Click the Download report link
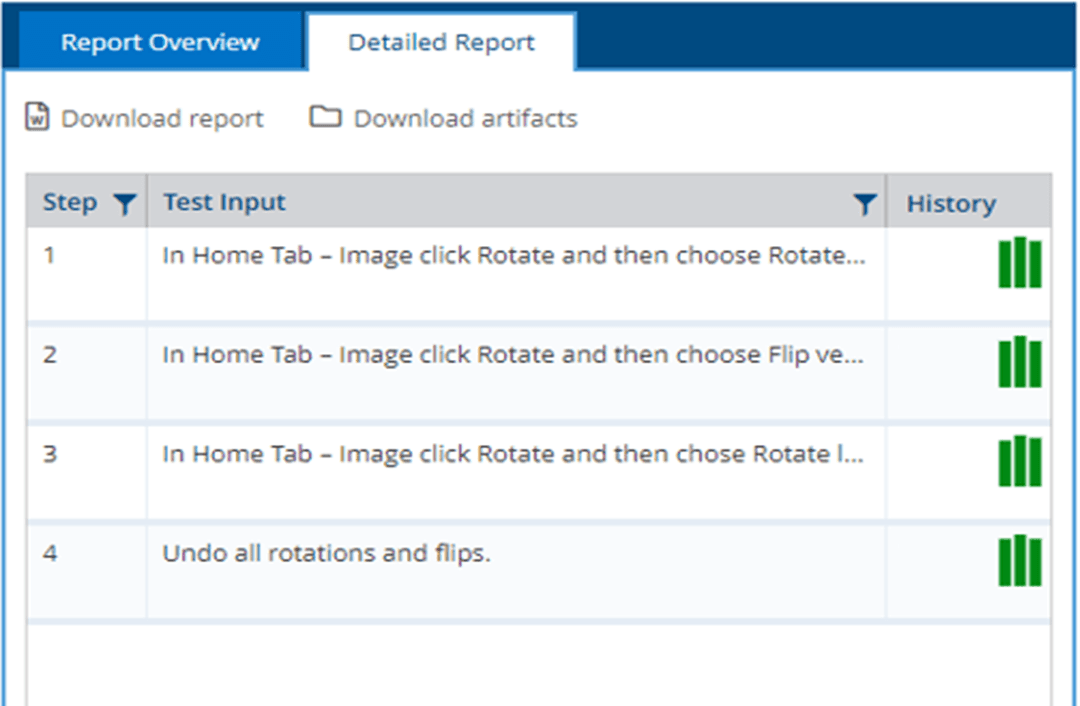1080x706 pixels. tap(162, 119)
